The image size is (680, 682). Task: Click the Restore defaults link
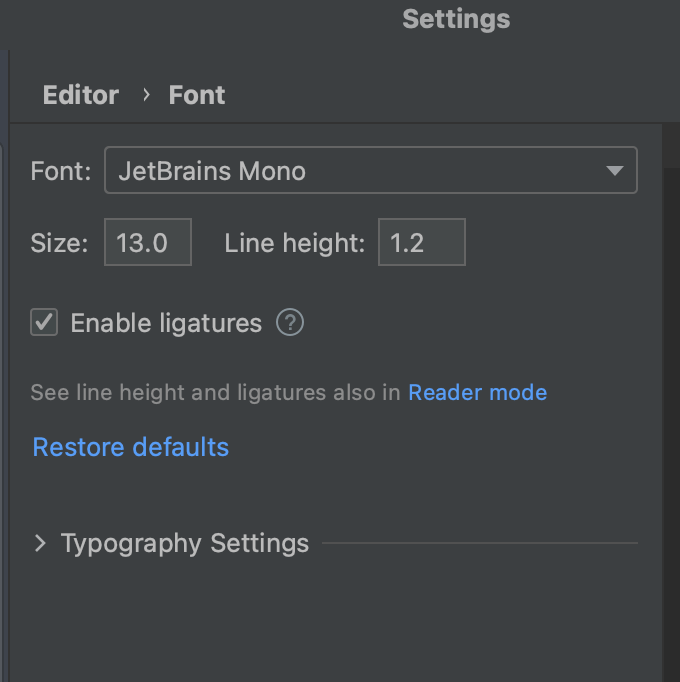(x=131, y=447)
